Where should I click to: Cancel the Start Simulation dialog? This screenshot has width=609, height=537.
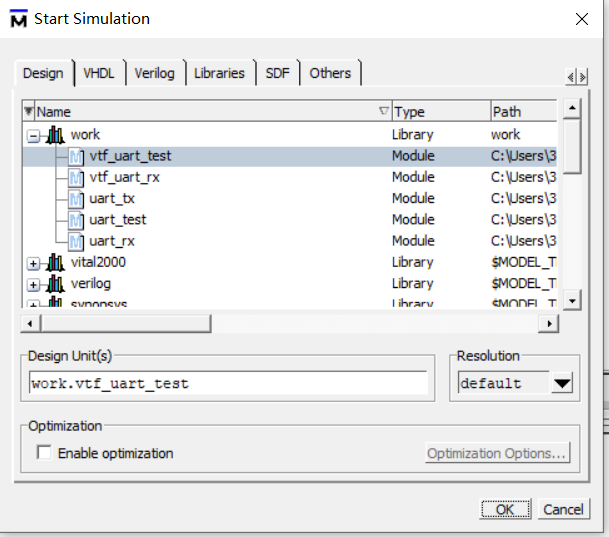[x=564, y=509]
